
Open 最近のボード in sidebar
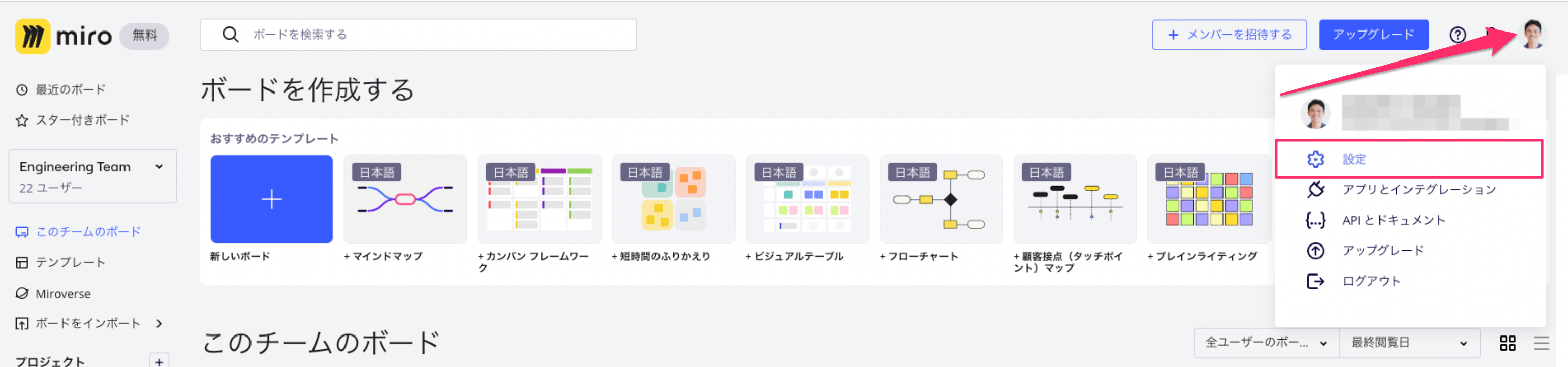click(x=61, y=90)
